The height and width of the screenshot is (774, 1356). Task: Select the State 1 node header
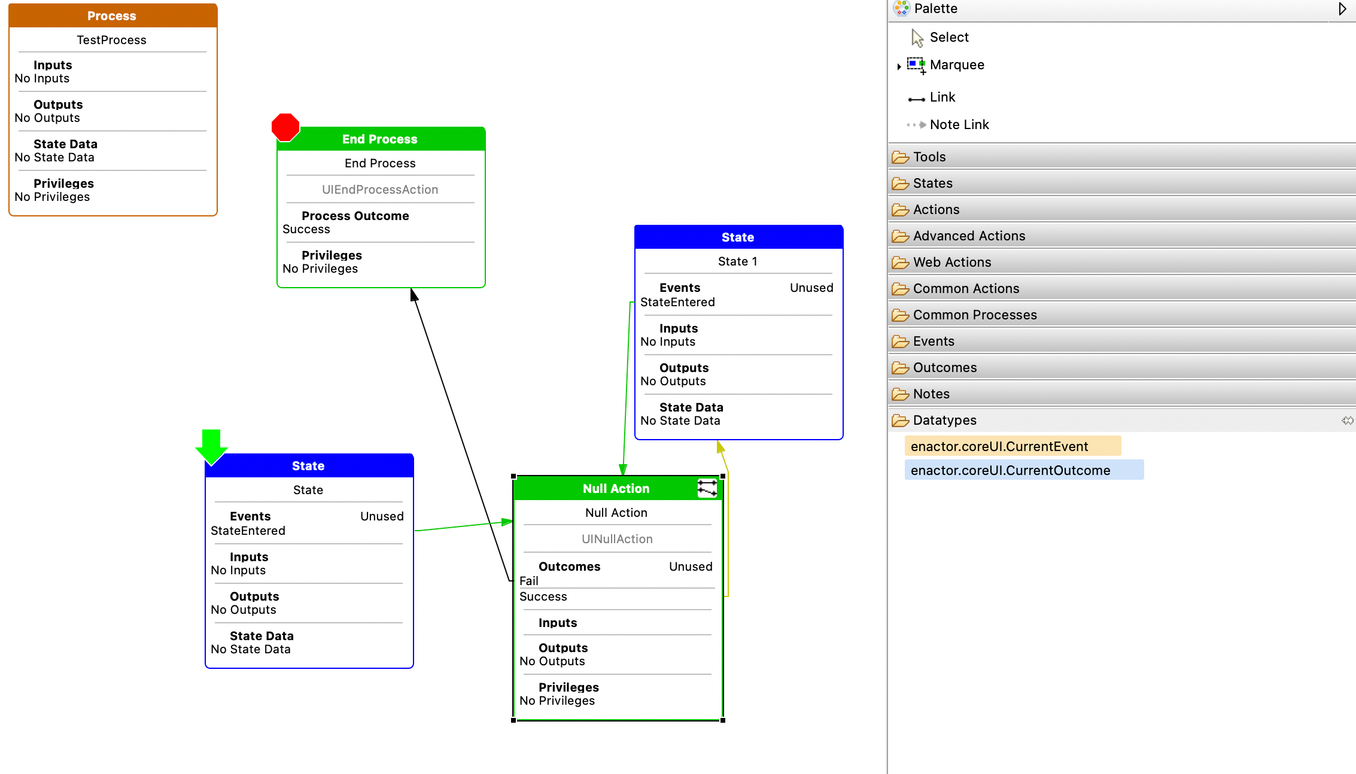738,237
